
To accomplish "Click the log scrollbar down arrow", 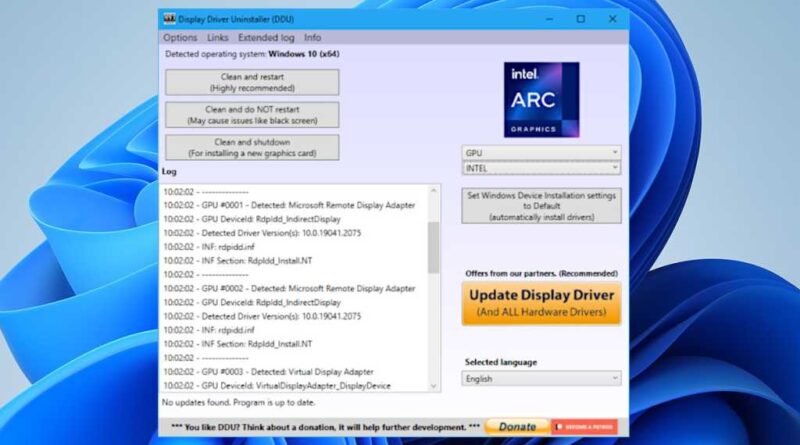I will [434, 386].
